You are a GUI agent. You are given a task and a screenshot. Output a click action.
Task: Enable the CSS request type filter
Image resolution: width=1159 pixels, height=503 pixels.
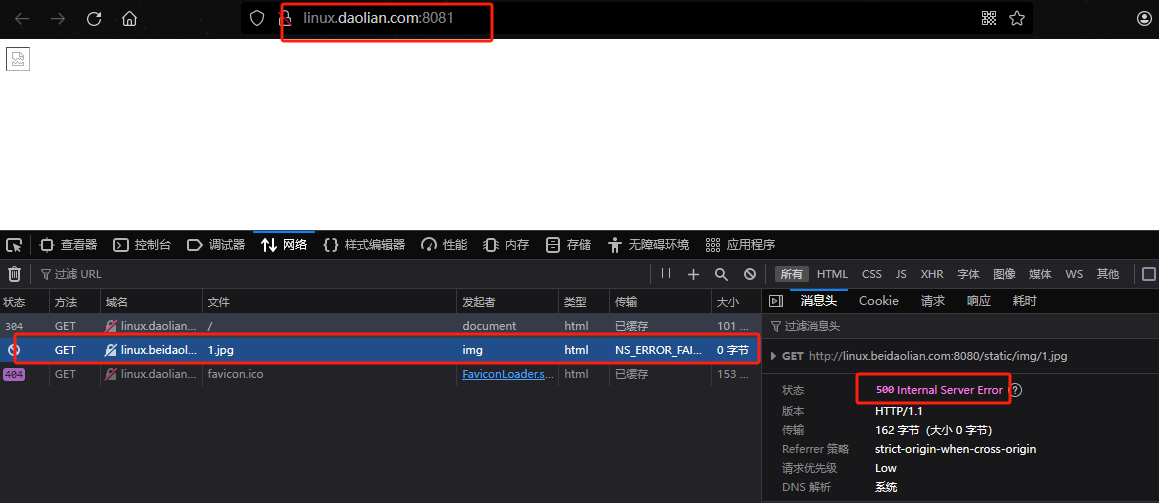[872, 274]
